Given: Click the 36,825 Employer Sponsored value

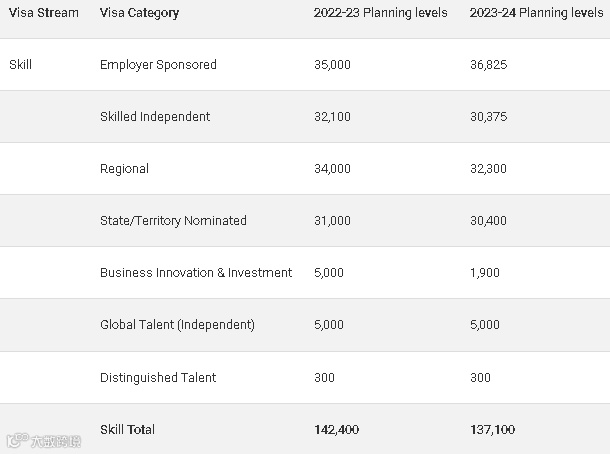Looking at the screenshot, I should [x=488, y=65].
